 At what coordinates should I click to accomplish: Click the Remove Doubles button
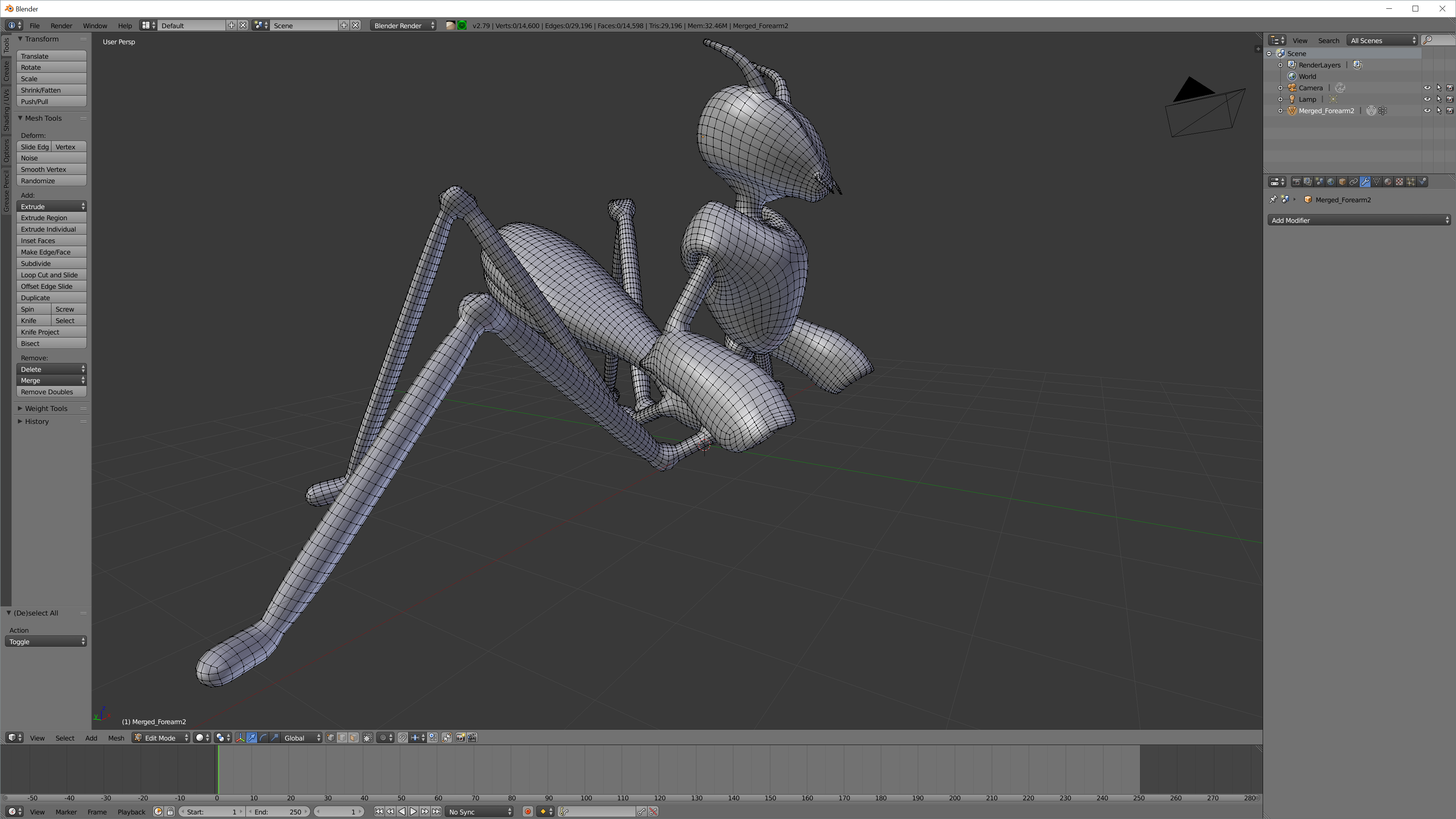click(51, 392)
